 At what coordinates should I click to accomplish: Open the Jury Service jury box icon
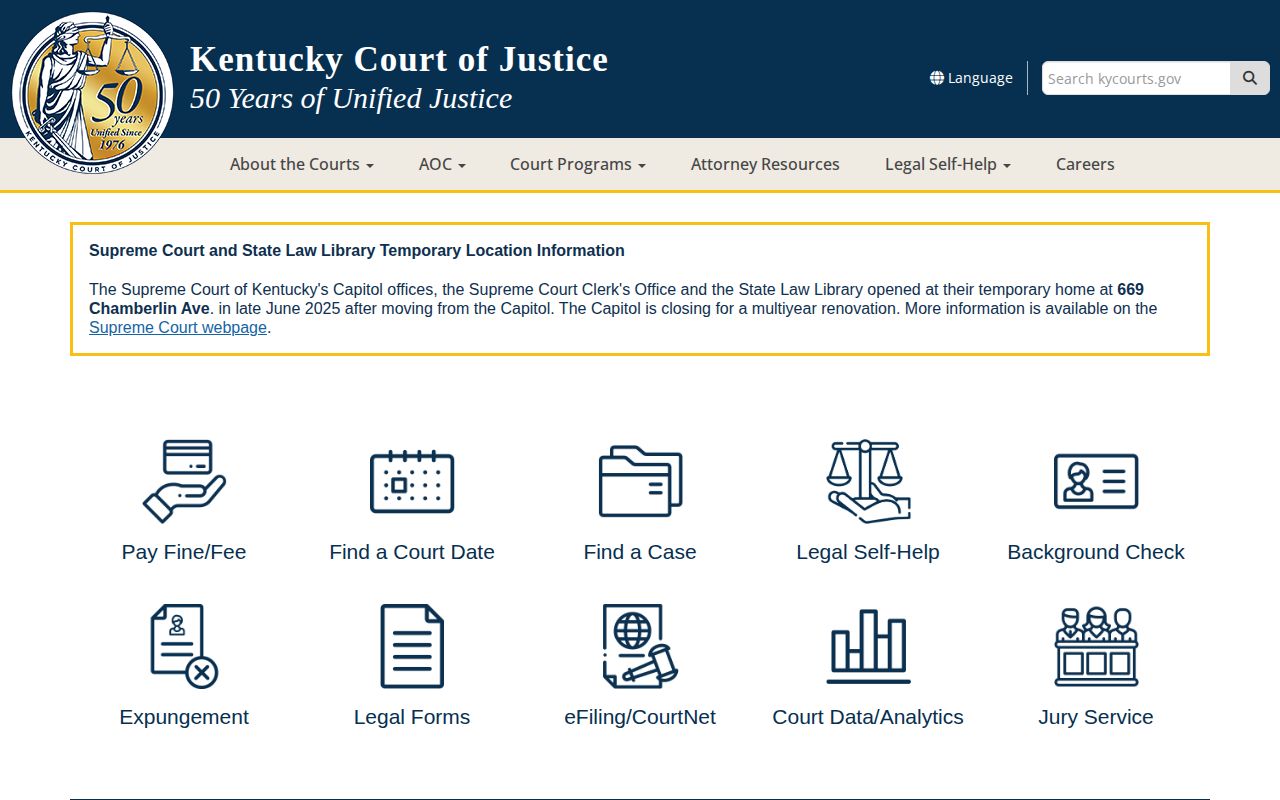(x=1096, y=646)
